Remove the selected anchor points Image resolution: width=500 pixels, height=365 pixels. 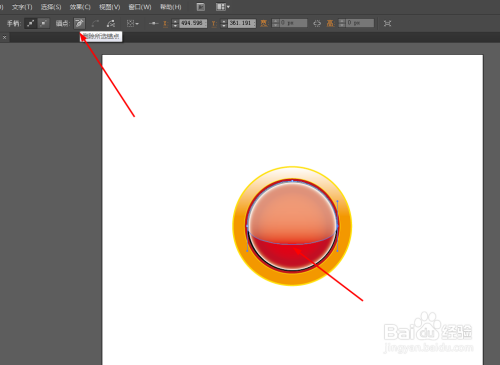point(79,23)
